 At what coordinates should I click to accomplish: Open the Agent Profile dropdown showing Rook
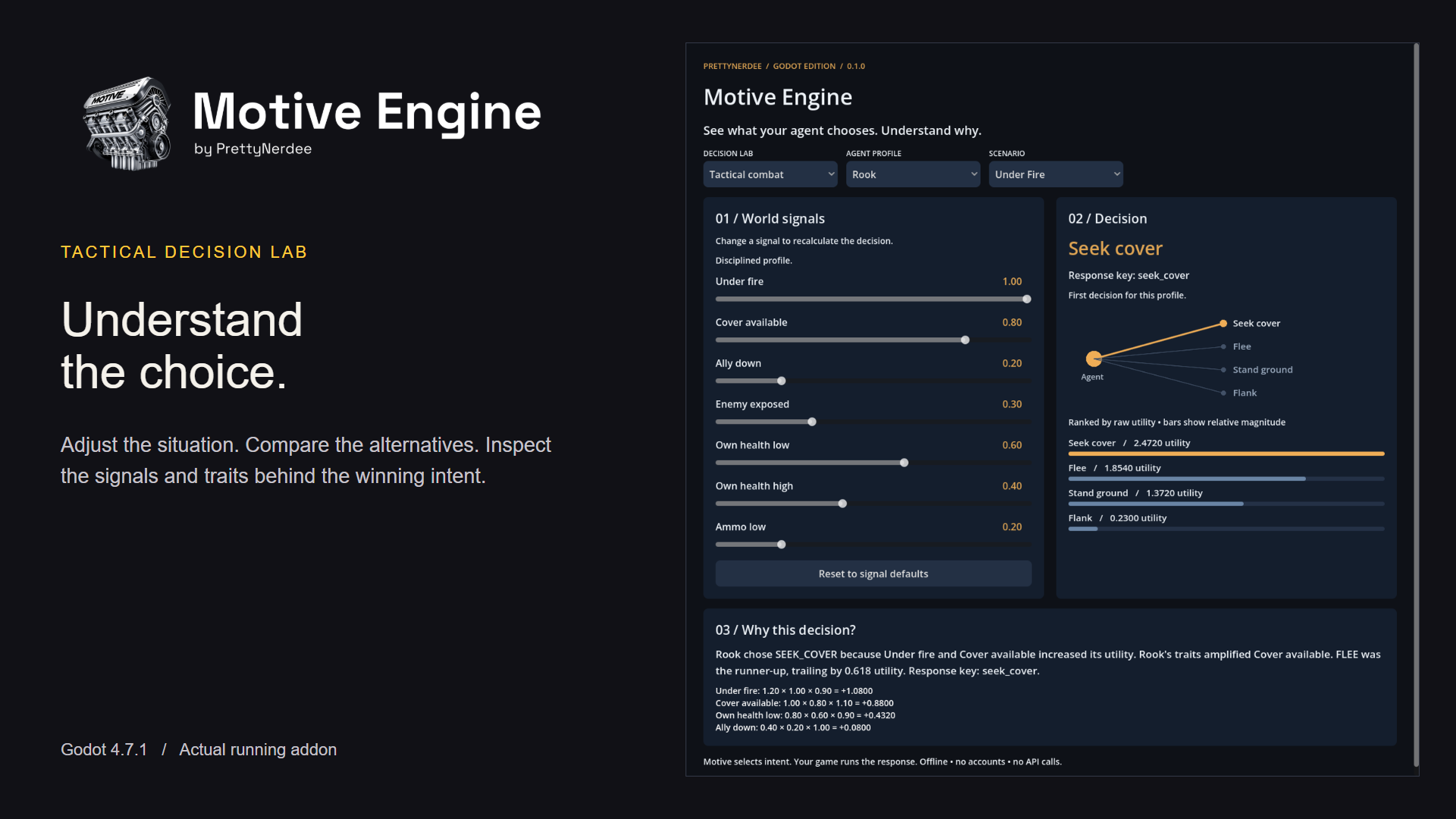[913, 174]
